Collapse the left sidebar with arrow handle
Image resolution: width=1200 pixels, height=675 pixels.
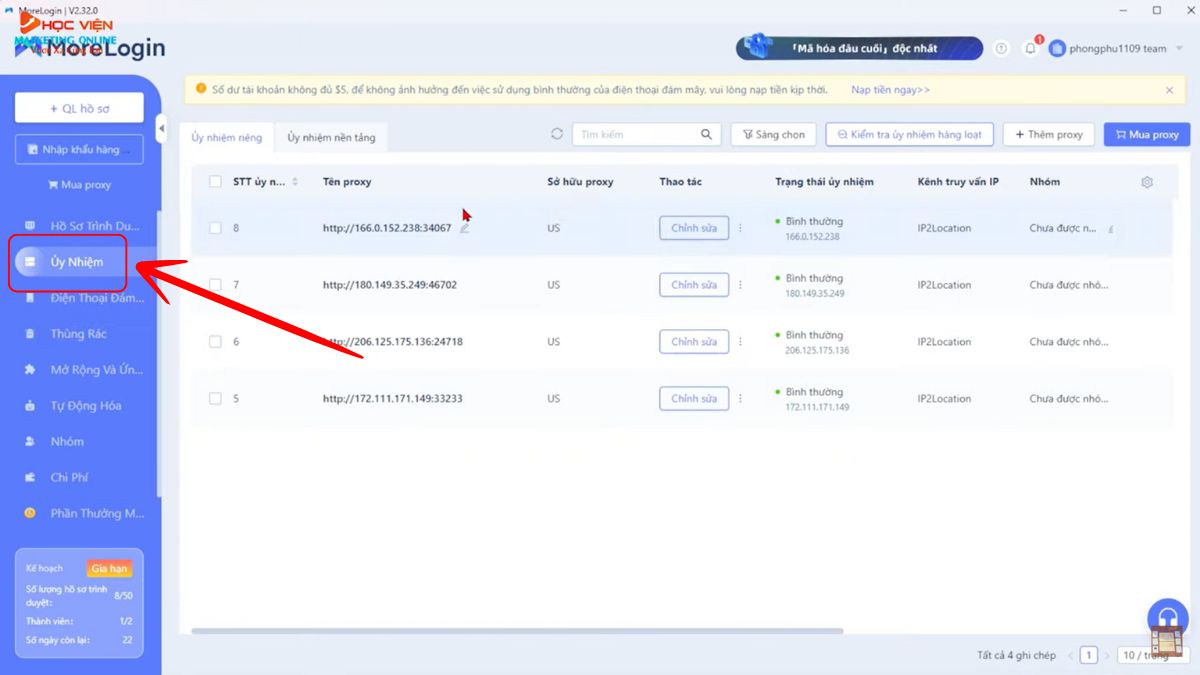coord(162,128)
